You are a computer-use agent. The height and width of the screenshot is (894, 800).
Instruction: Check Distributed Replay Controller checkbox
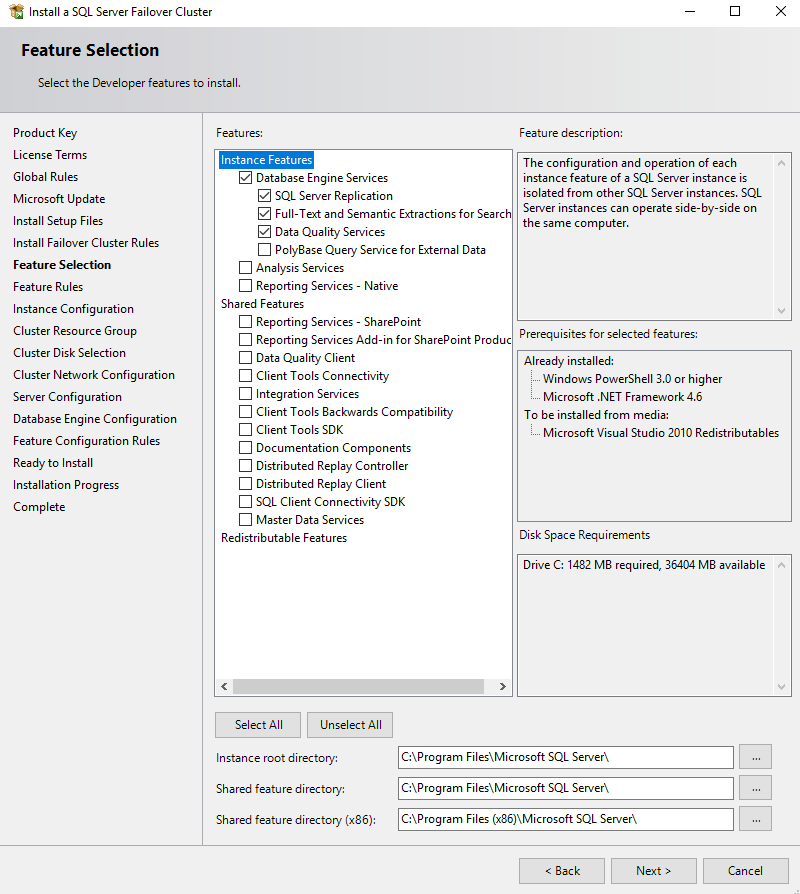click(x=245, y=466)
